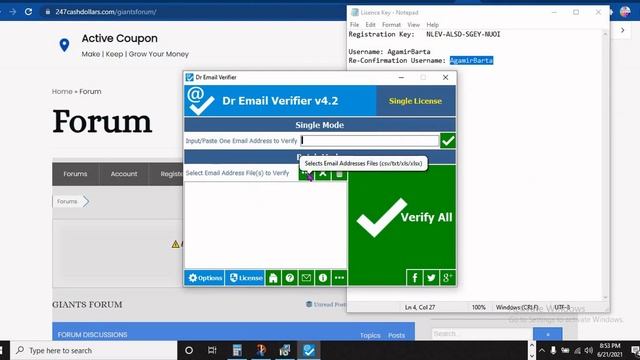
Task: Click the Username: AgamirBarta line in Notepad
Action: tap(389, 52)
